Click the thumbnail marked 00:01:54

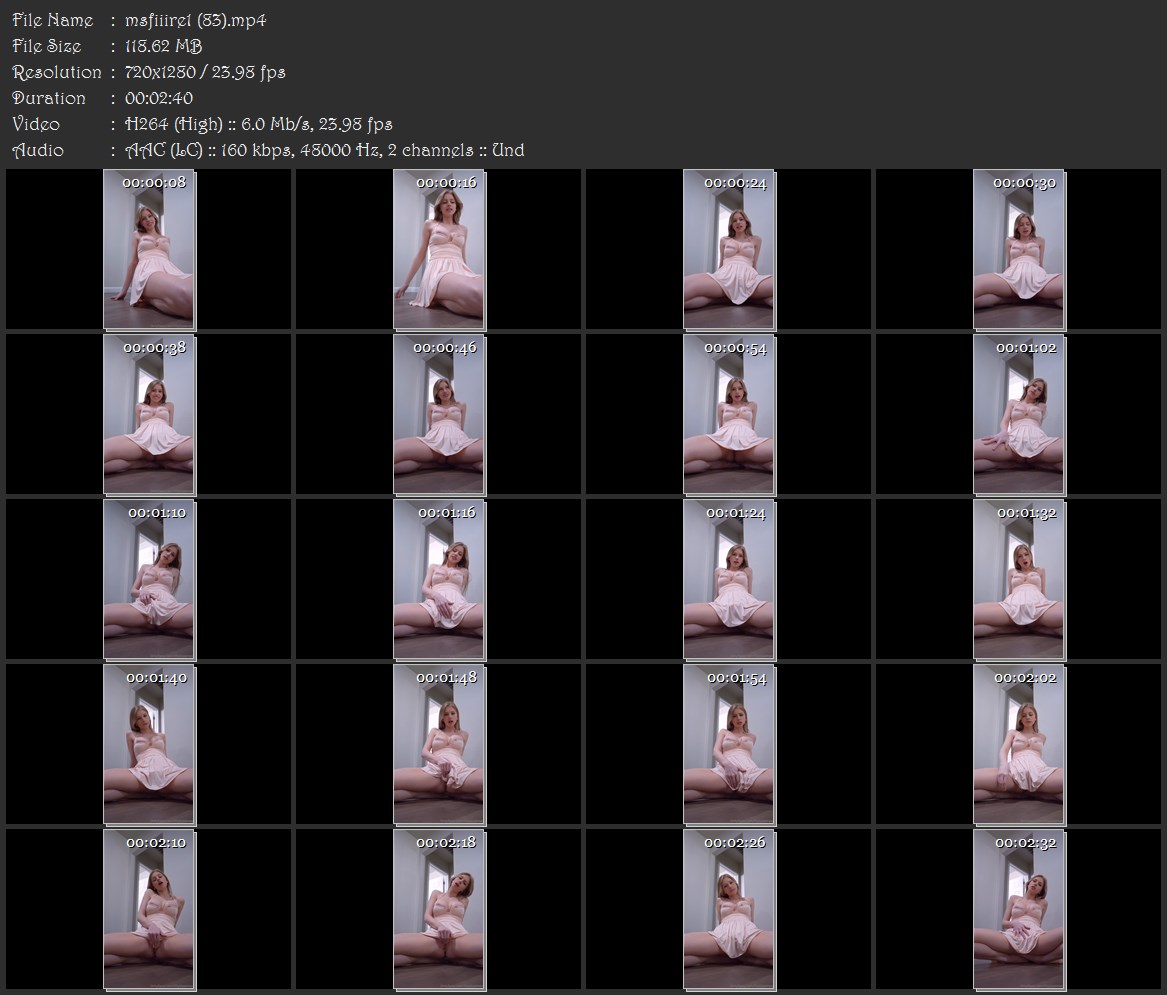[729, 745]
